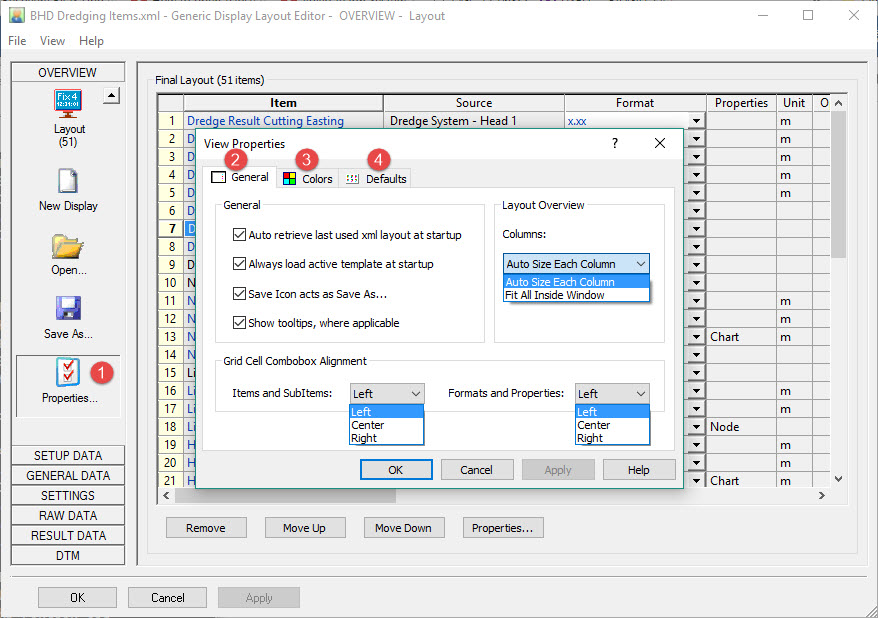Expand the Columns Auto Size Each Column combobox

tap(576, 264)
